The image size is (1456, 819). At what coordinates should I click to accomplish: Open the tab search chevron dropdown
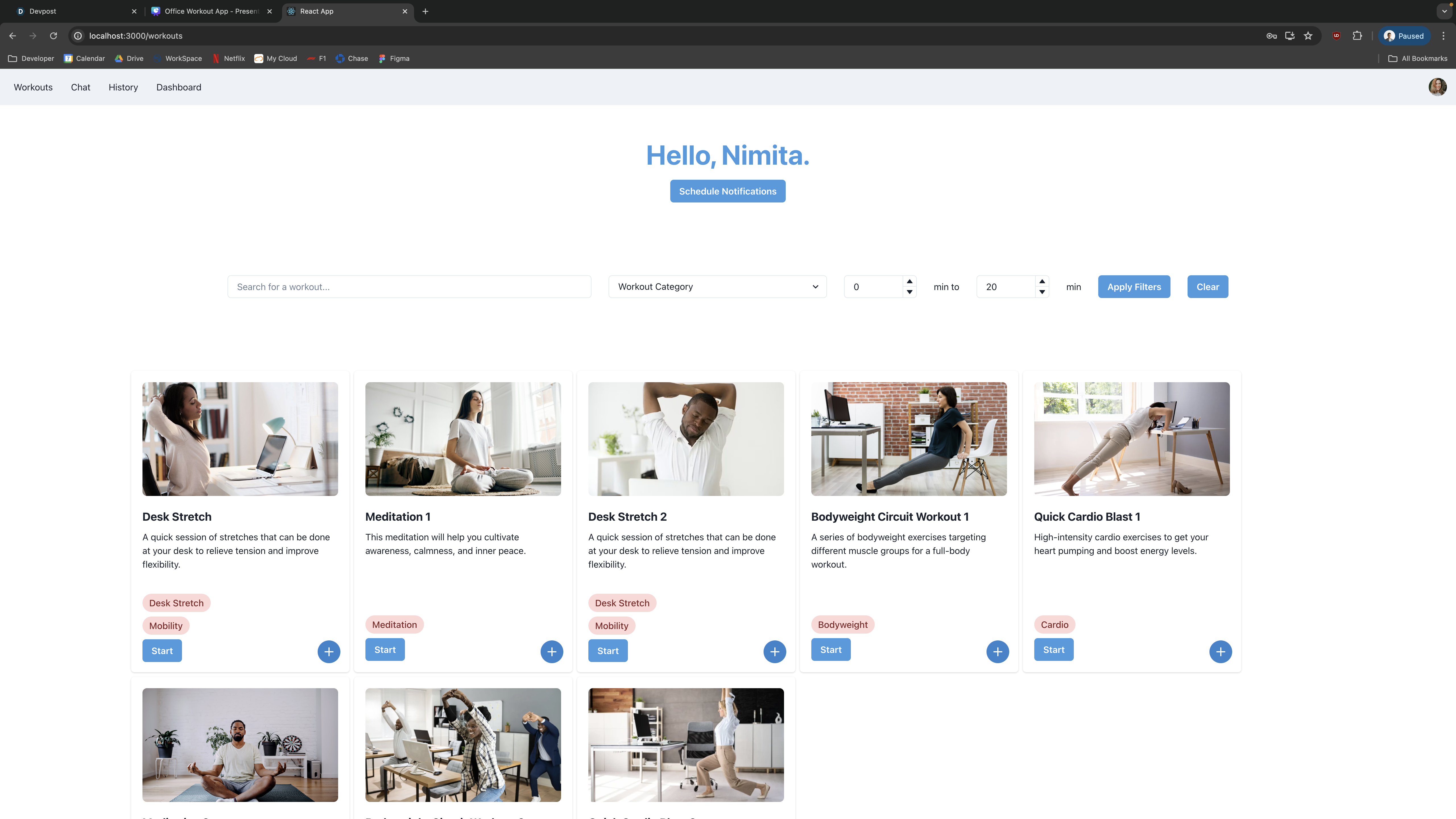click(1444, 11)
